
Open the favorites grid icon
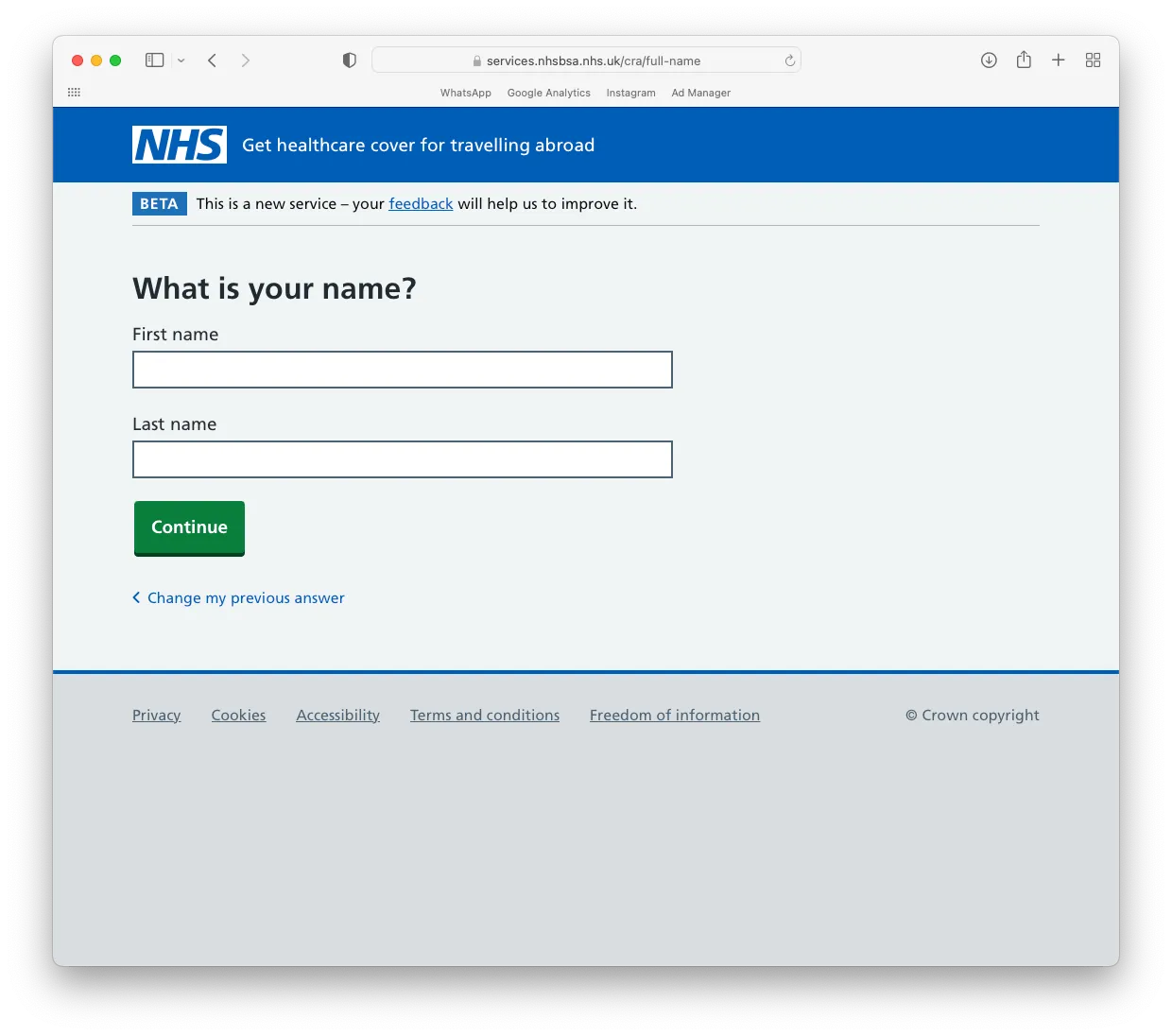[x=75, y=93]
